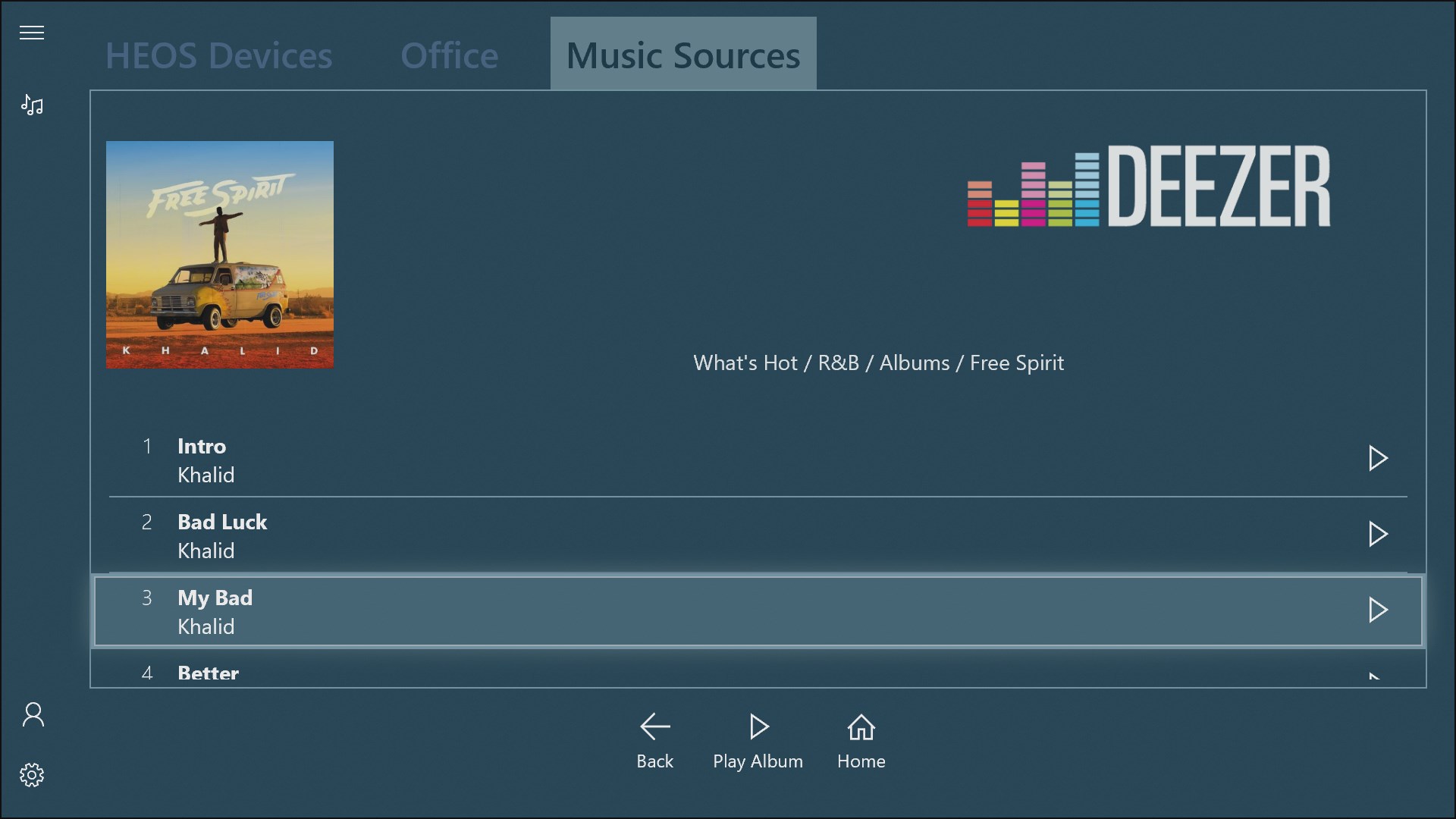Viewport: 1456px width, 819px height.
Task: Switch to the HEOS Devices tab
Action: coord(218,55)
